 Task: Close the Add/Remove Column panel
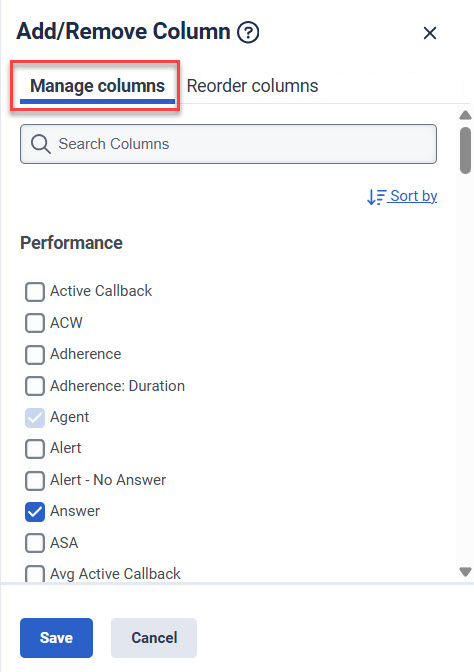(429, 33)
